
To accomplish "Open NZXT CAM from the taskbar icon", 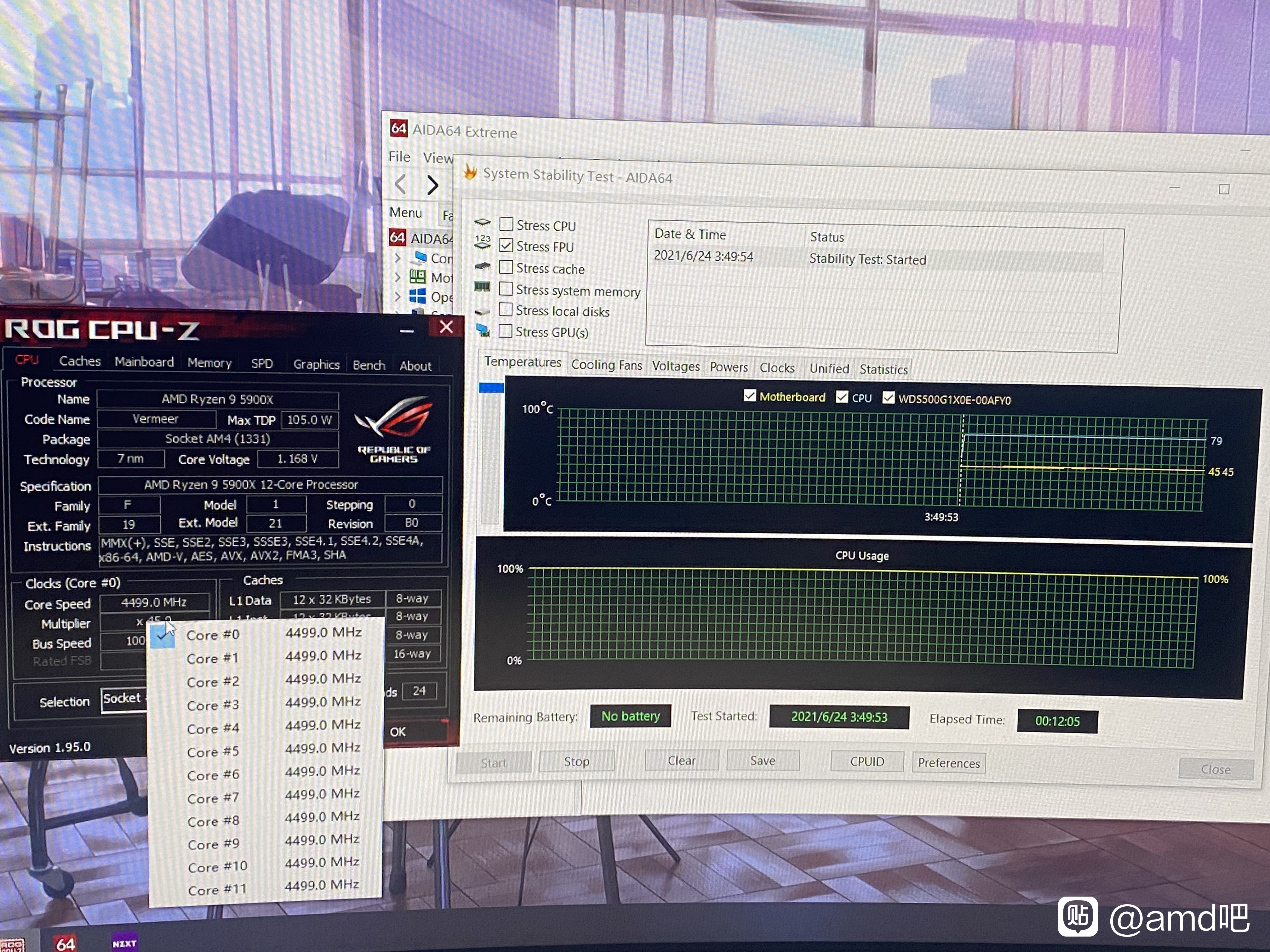I will (124, 943).
